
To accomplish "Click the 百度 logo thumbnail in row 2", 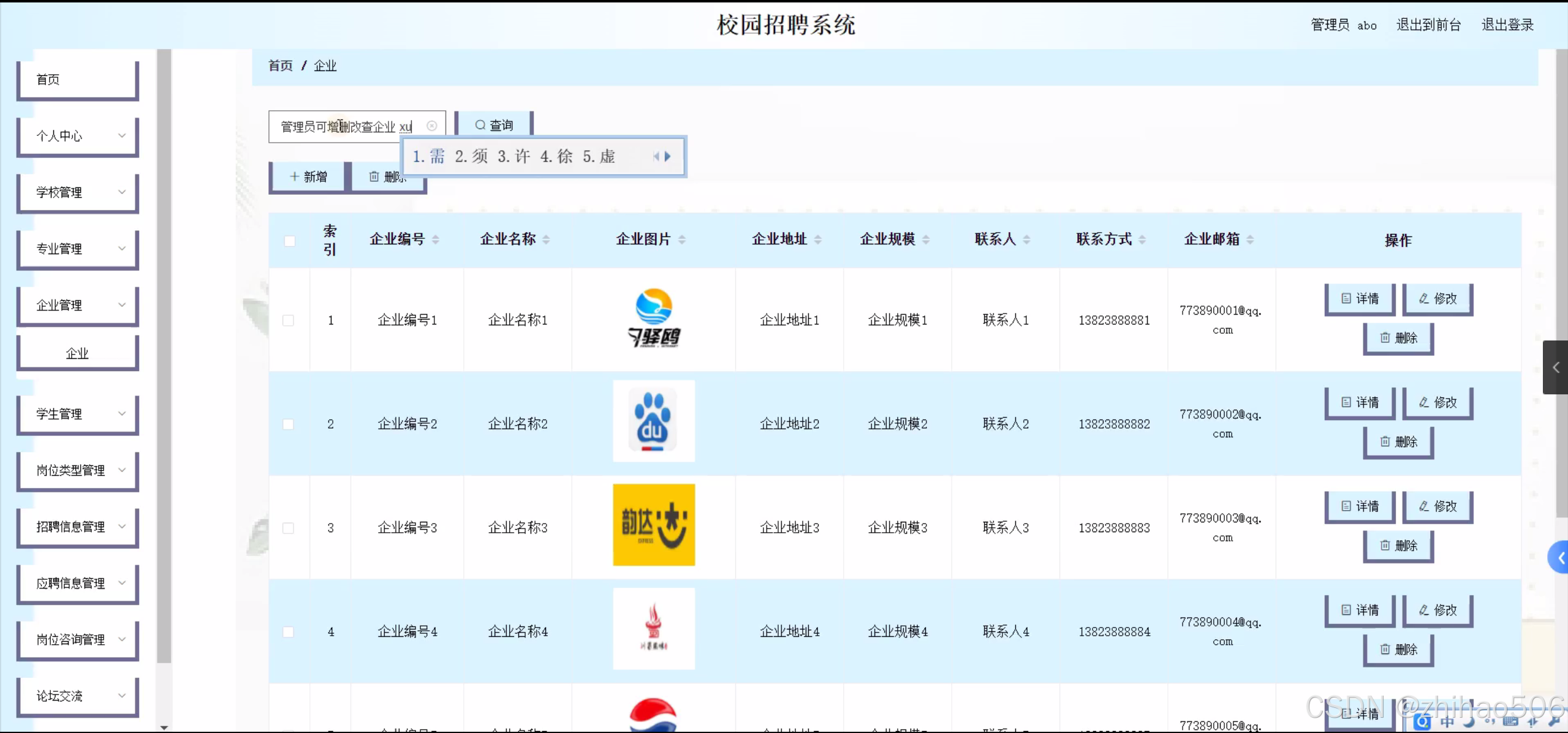I will tap(653, 421).
